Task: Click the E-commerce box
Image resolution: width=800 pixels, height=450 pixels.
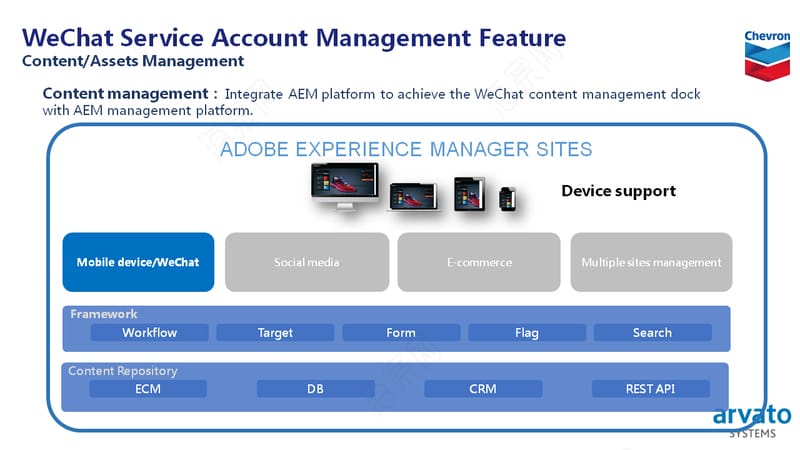Action: pos(479,262)
